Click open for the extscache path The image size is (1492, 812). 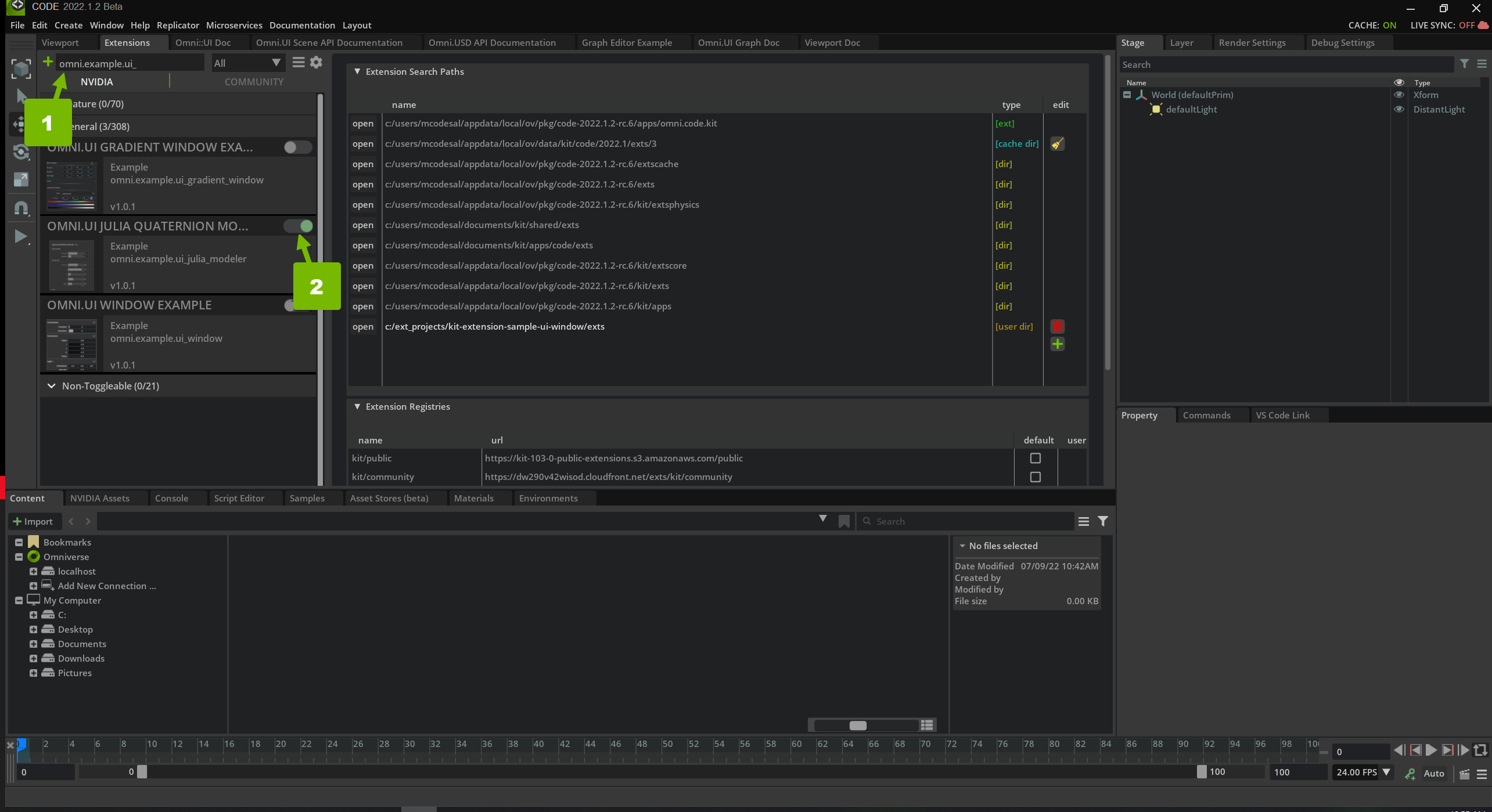(363, 164)
